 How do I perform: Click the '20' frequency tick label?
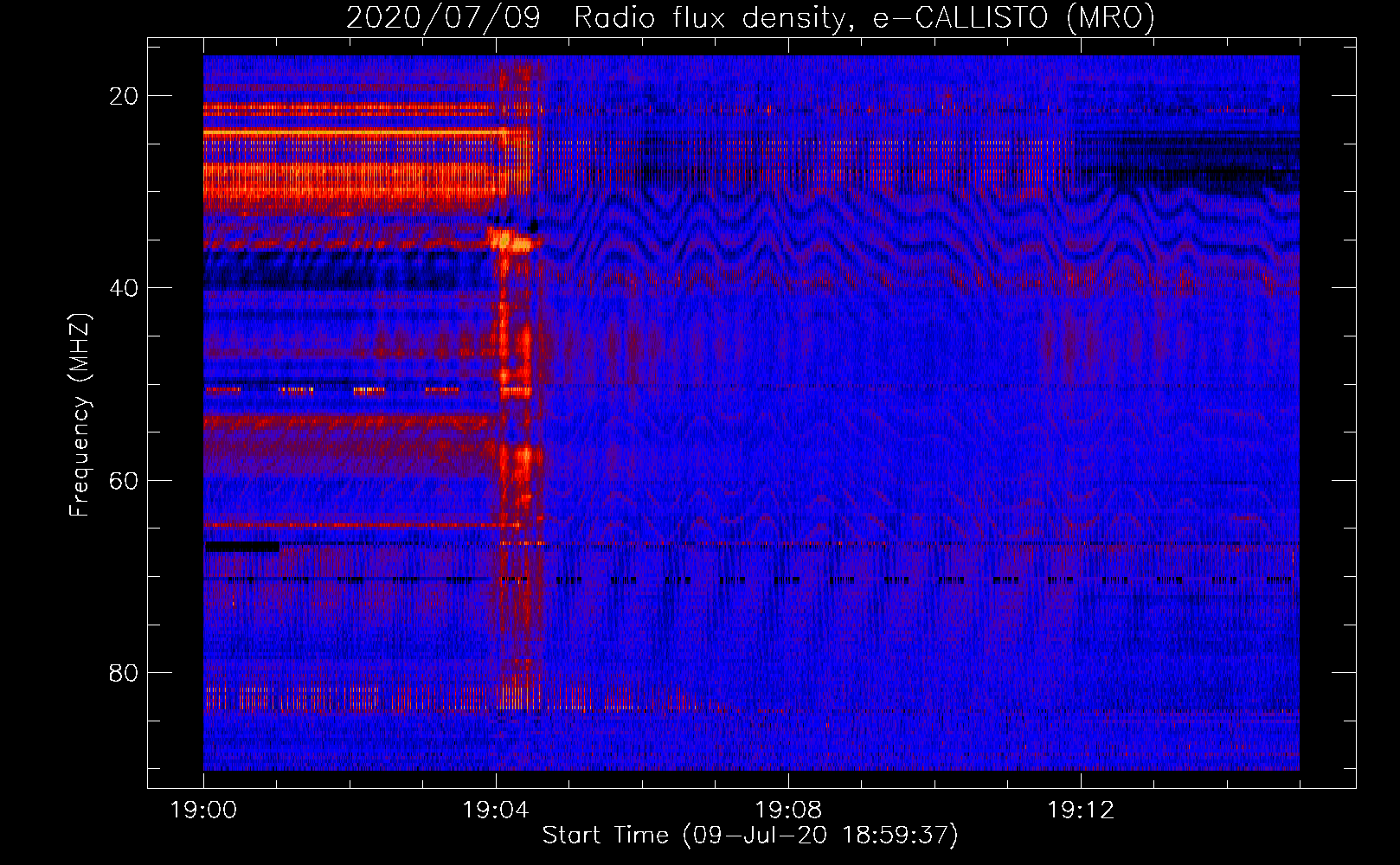coord(124,96)
